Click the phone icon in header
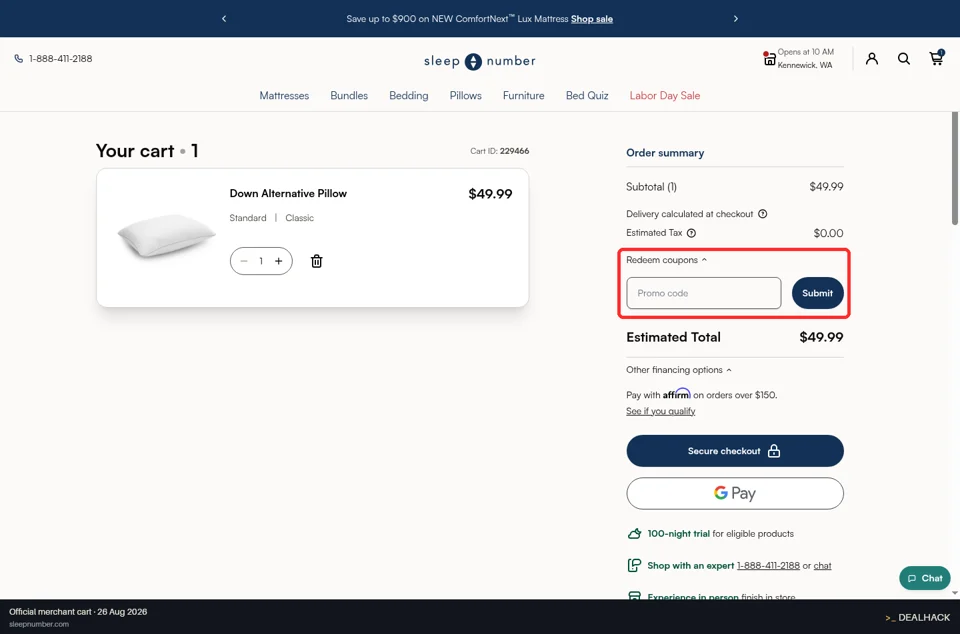Viewport: 960px width, 634px height. 19,59
